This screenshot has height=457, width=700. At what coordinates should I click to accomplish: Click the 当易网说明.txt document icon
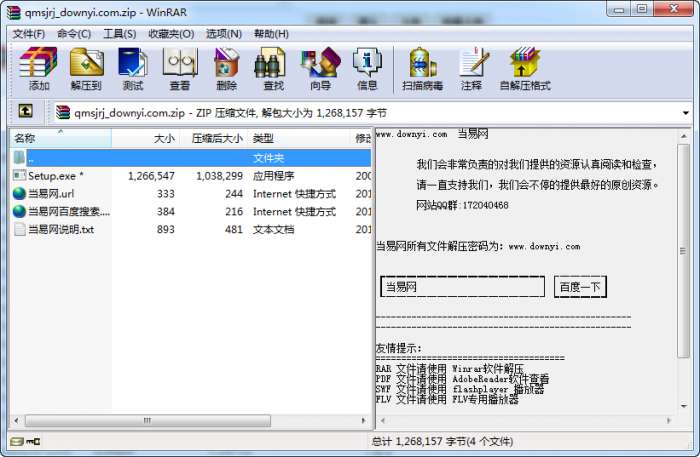coord(20,229)
